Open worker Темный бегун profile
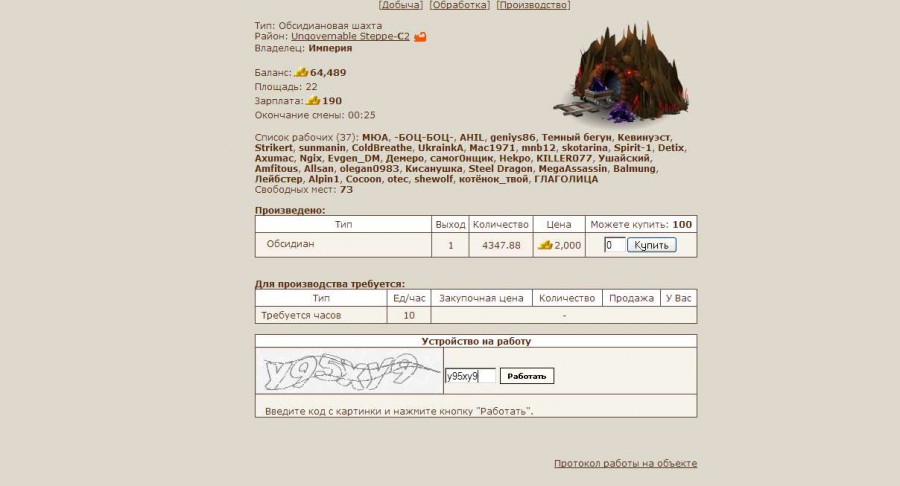 click(x=576, y=138)
